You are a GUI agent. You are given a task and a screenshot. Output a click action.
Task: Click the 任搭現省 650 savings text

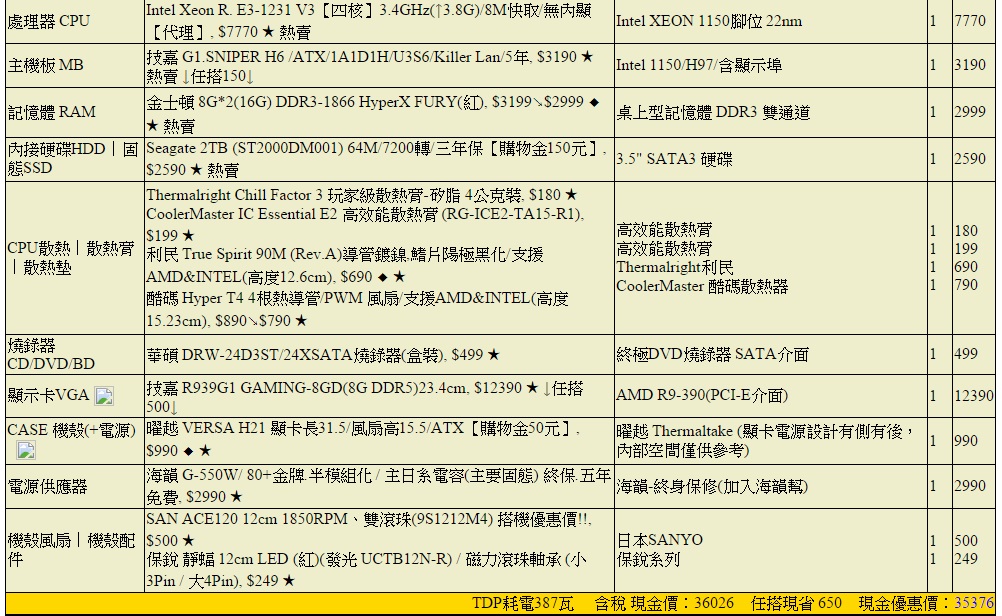pos(796,603)
